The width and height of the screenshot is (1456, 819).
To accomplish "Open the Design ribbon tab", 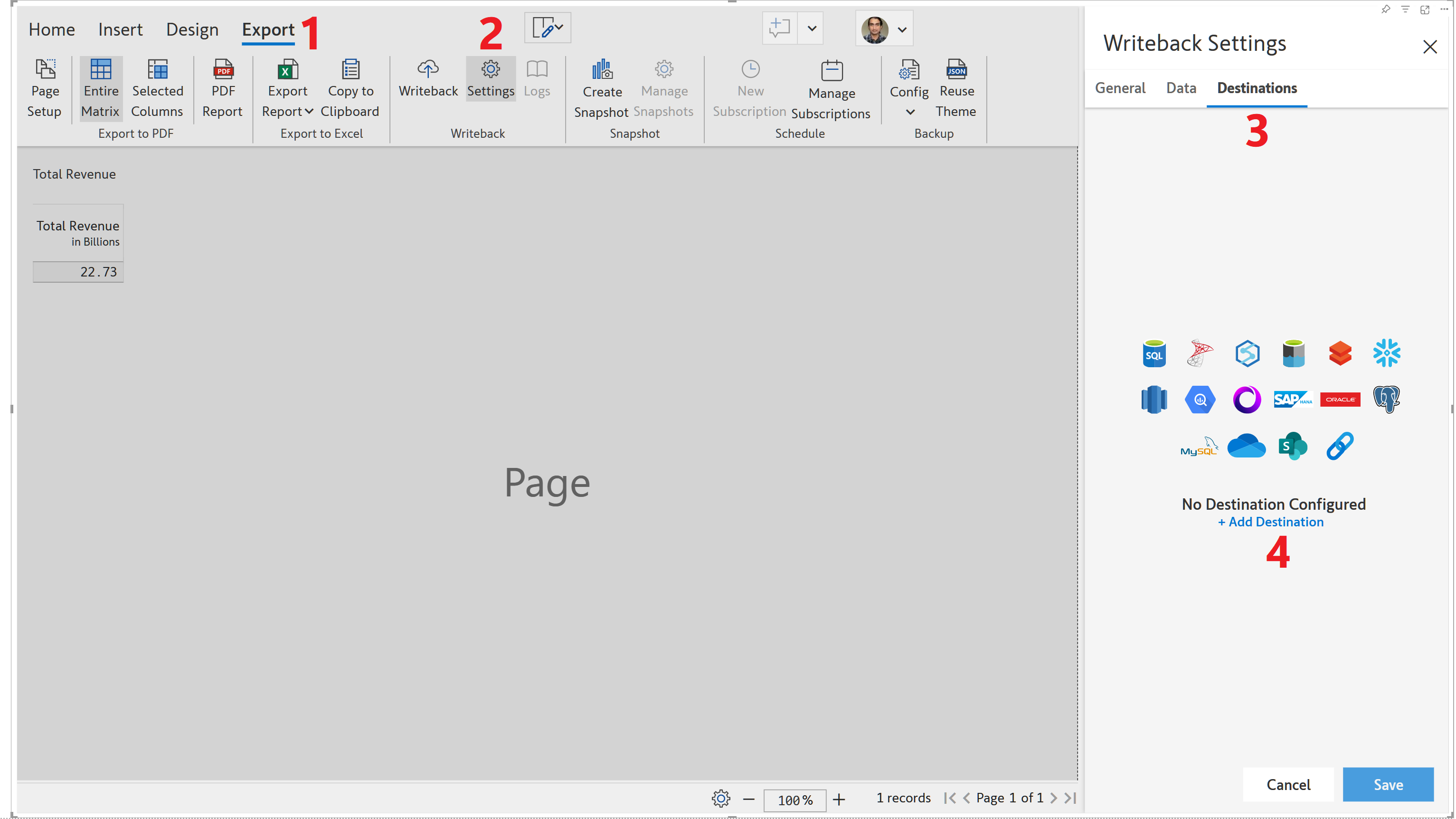I will pos(192,29).
